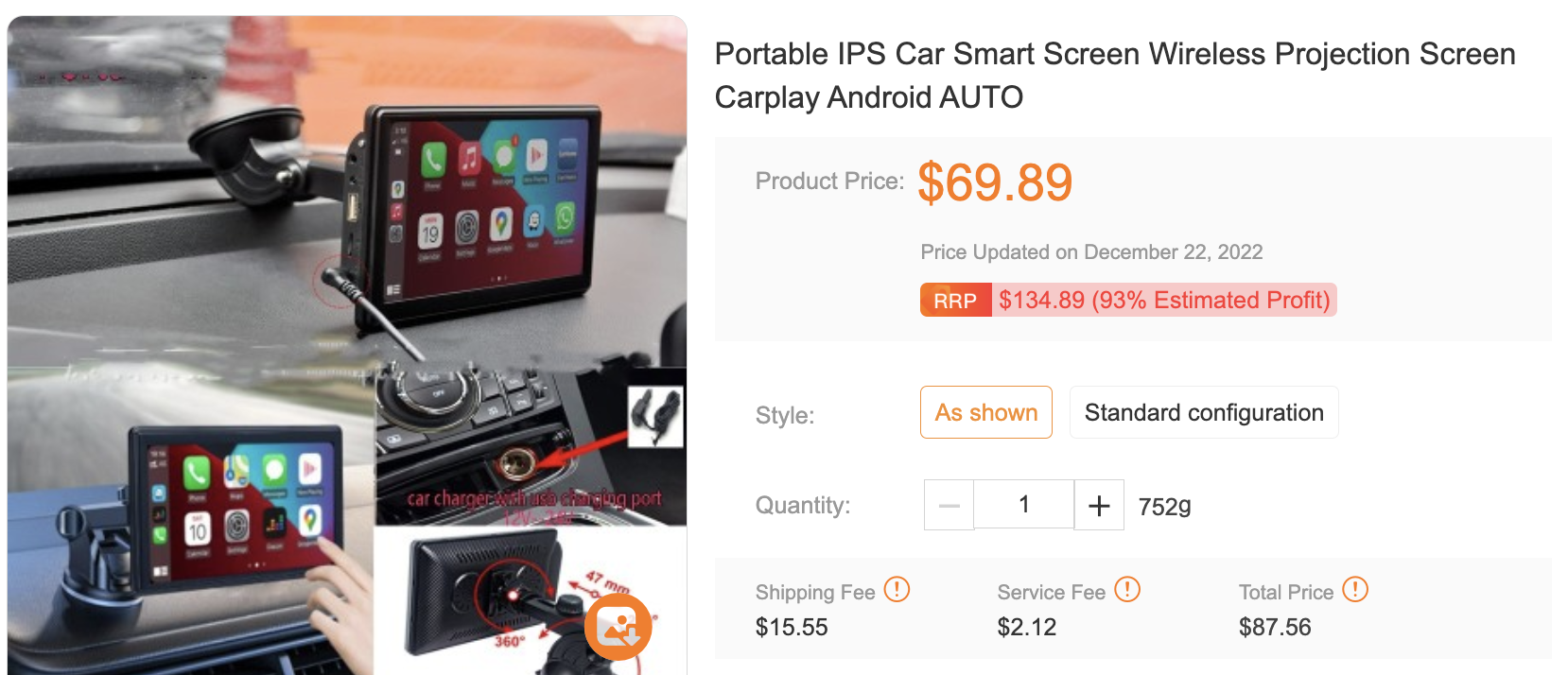Increase quantity with the plus button
The height and width of the screenshot is (675, 1568).
(x=1099, y=505)
